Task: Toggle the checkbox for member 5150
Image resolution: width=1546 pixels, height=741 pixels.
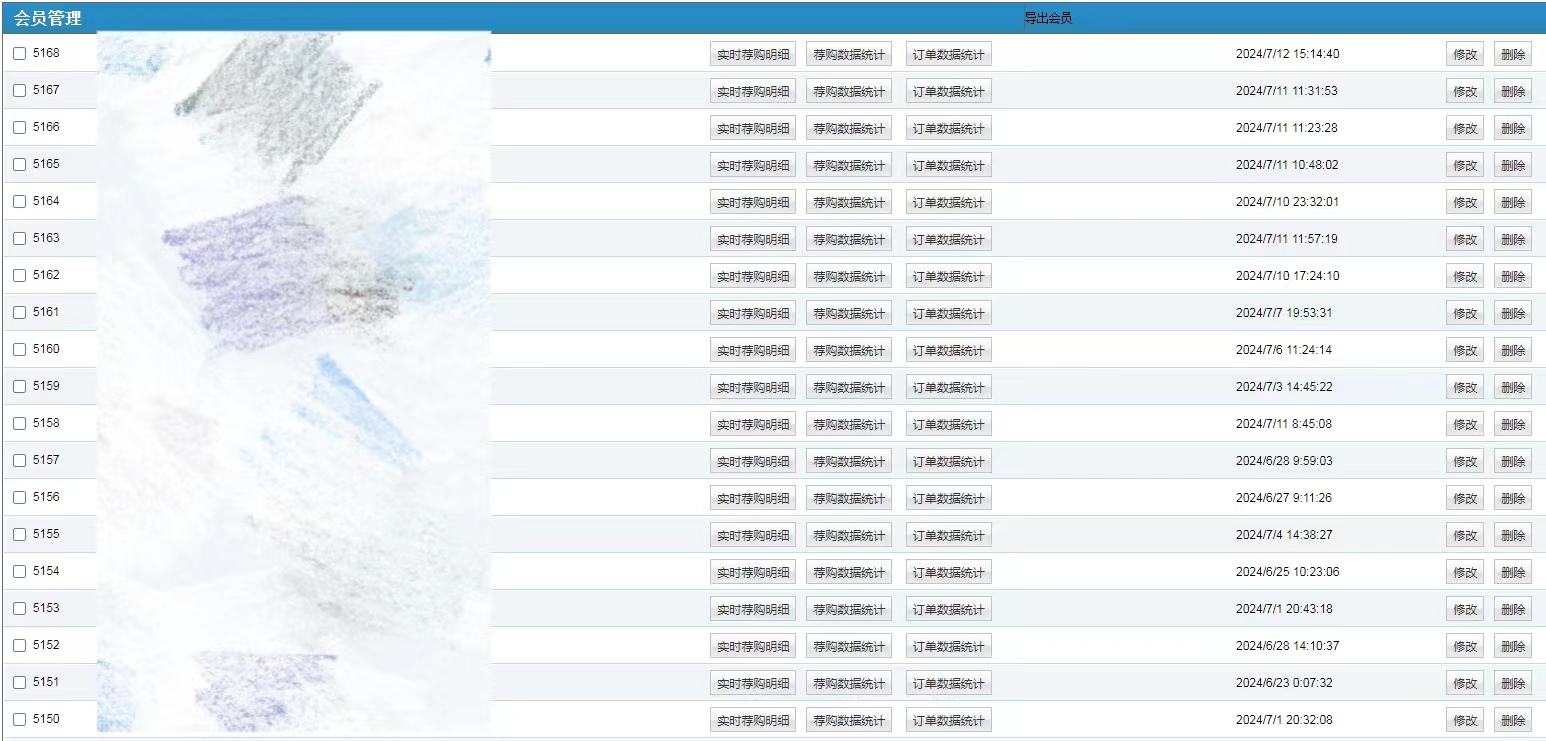Action: [x=19, y=720]
